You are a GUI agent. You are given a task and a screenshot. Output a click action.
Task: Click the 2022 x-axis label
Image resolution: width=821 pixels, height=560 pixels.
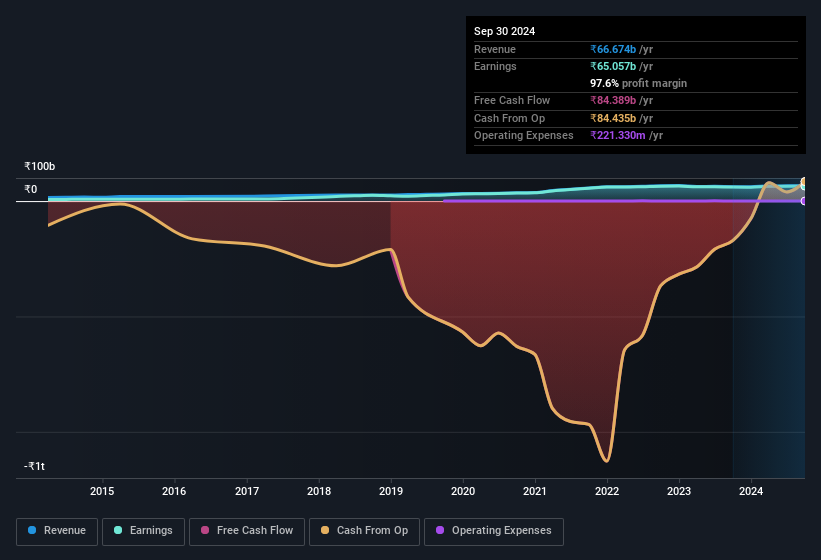[x=607, y=491]
